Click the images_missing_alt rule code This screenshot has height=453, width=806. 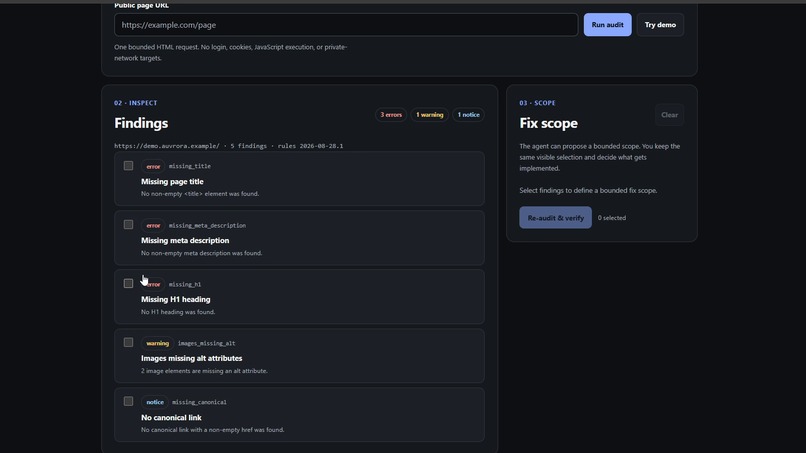[x=206, y=343]
